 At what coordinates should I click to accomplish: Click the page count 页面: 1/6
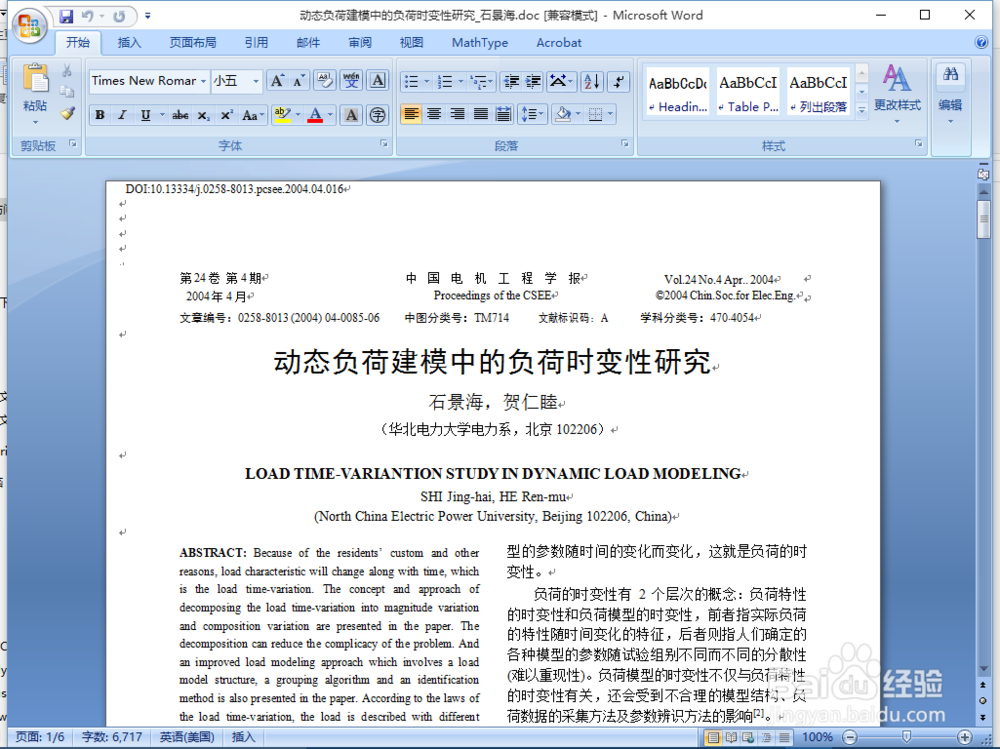pos(40,737)
